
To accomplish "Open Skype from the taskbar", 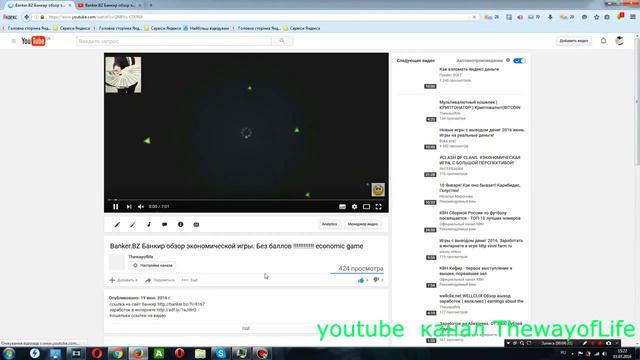I will pos(220,353).
